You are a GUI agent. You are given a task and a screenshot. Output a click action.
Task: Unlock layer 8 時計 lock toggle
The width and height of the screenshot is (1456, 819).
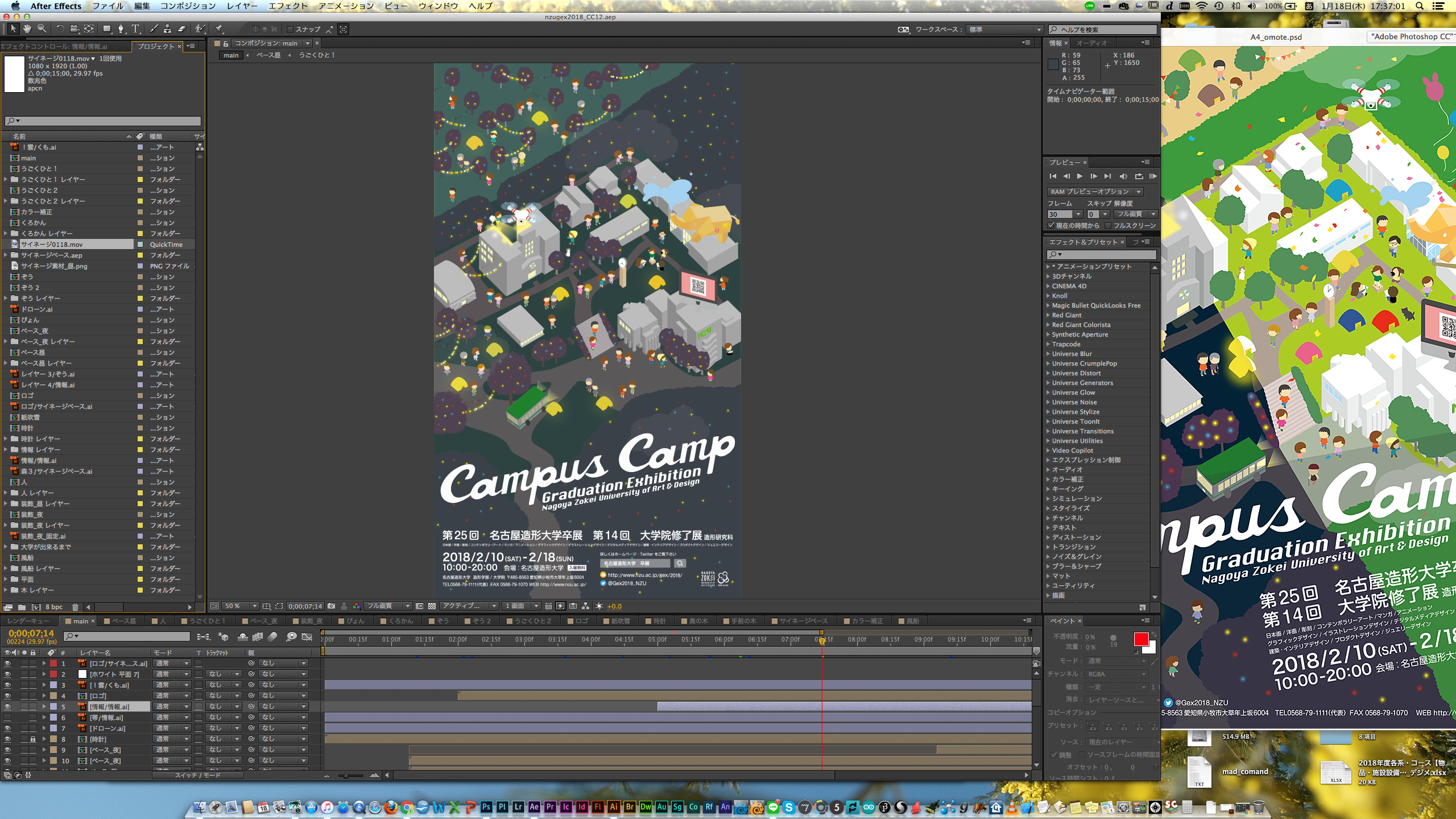coord(33,739)
